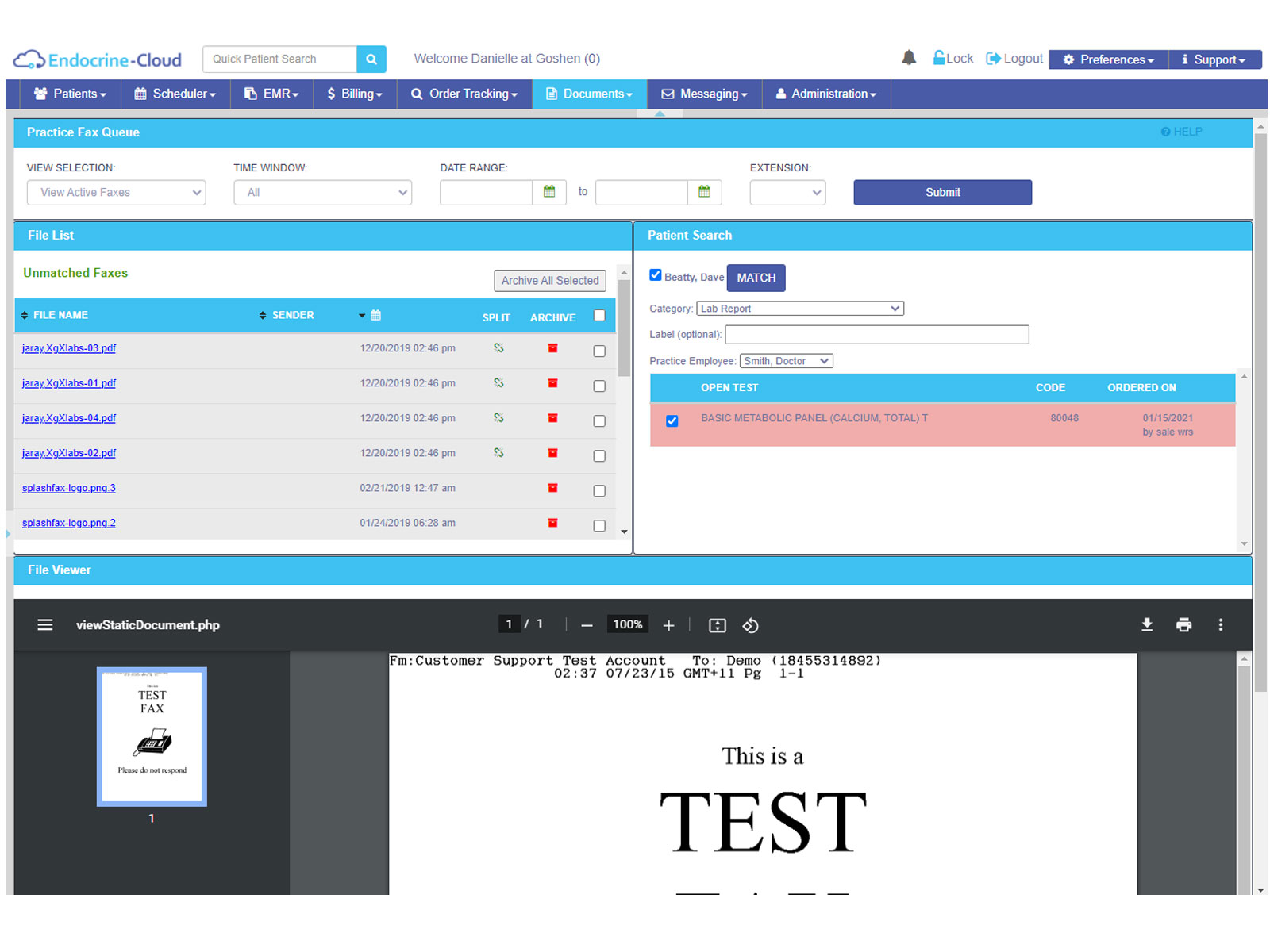The height and width of the screenshot is (952, 1270).
Task: Rotate the document counterclockwise
Action: pyautogui.click(x=751, y=625)
